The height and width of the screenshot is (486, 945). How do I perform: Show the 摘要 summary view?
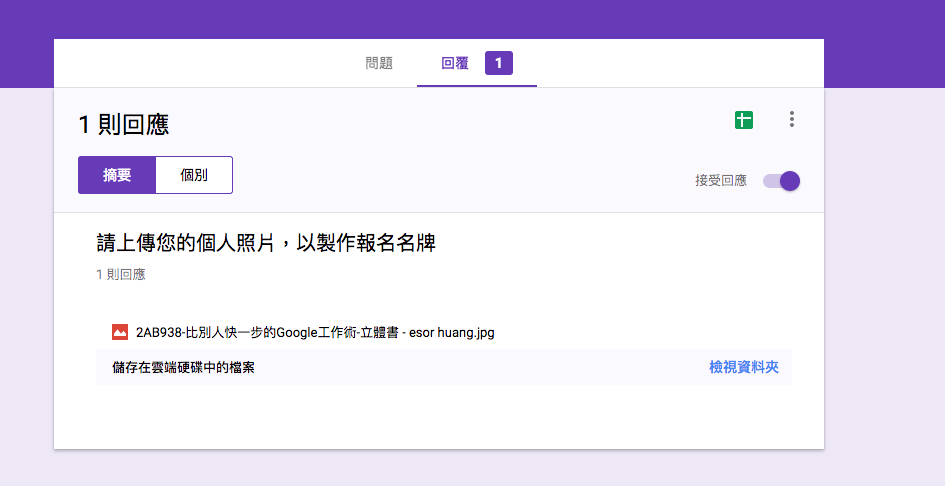pos(117,175)
